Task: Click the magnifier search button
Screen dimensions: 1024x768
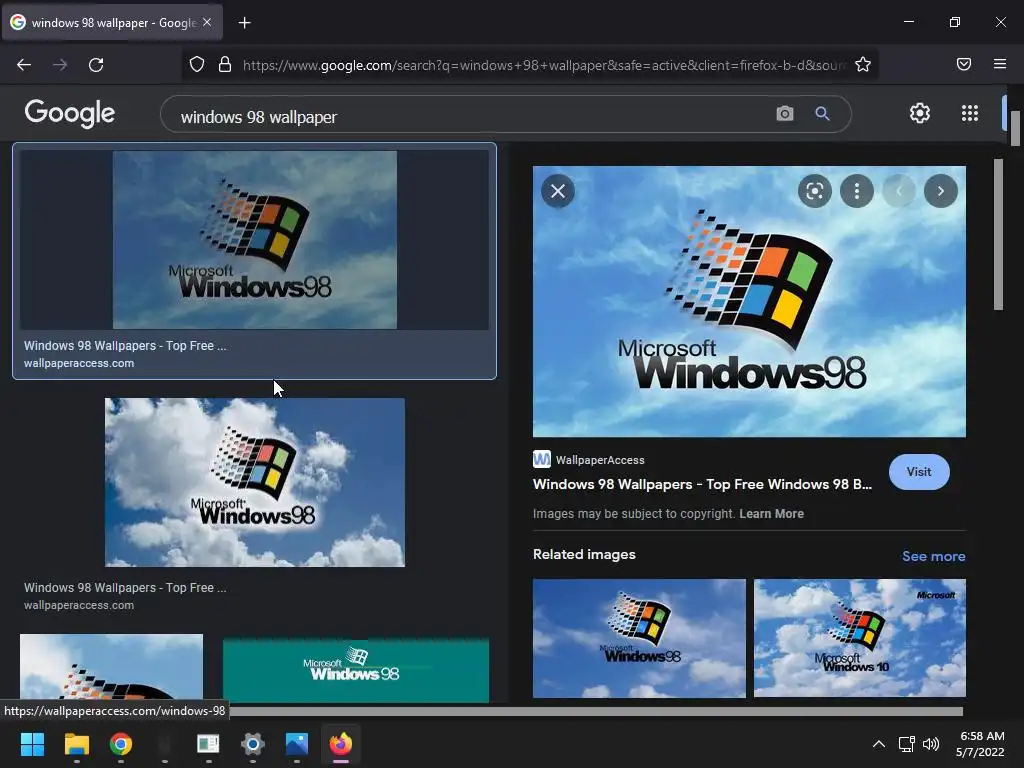Action: pos(822,114)
